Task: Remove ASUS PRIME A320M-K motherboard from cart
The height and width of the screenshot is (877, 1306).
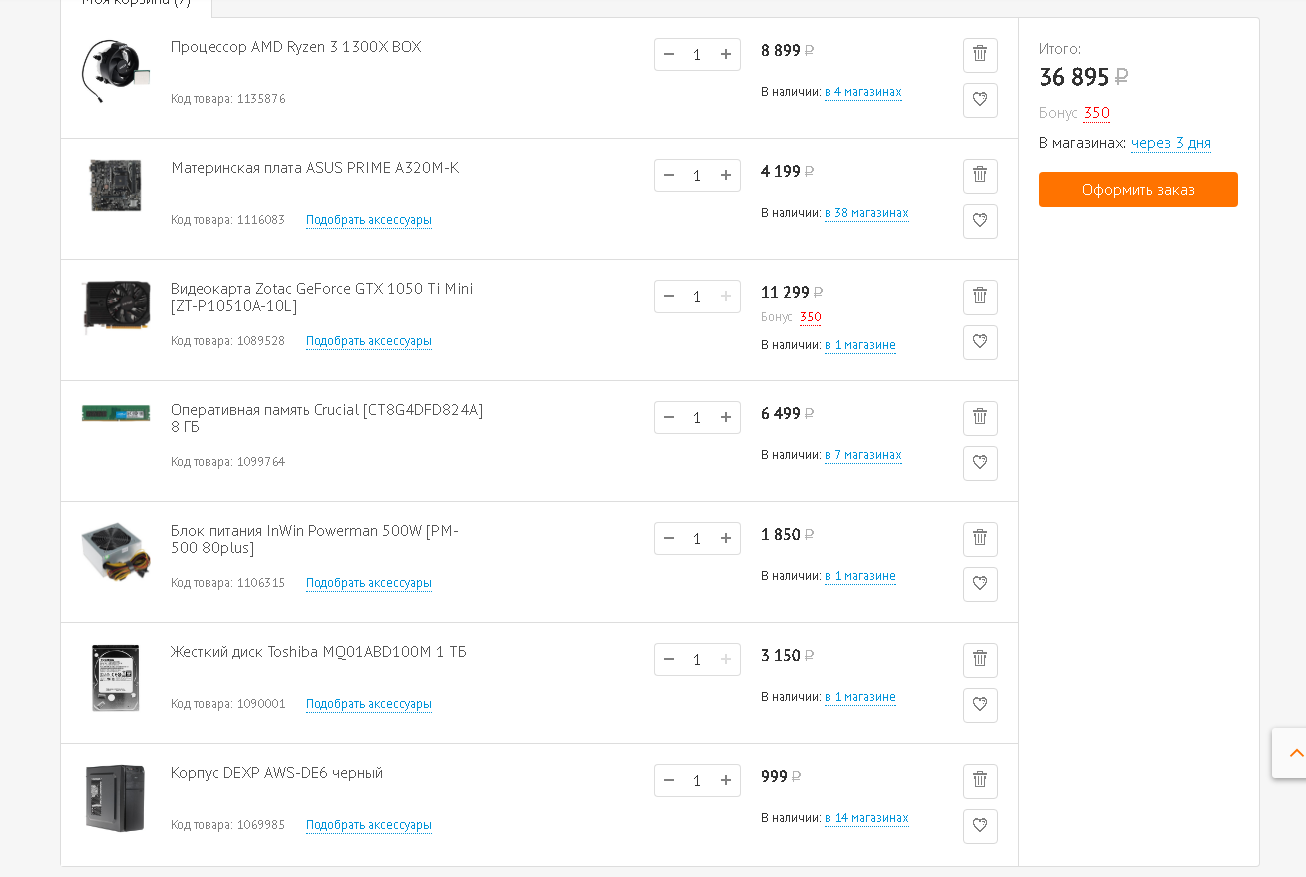Action: (x=980, y=176)
